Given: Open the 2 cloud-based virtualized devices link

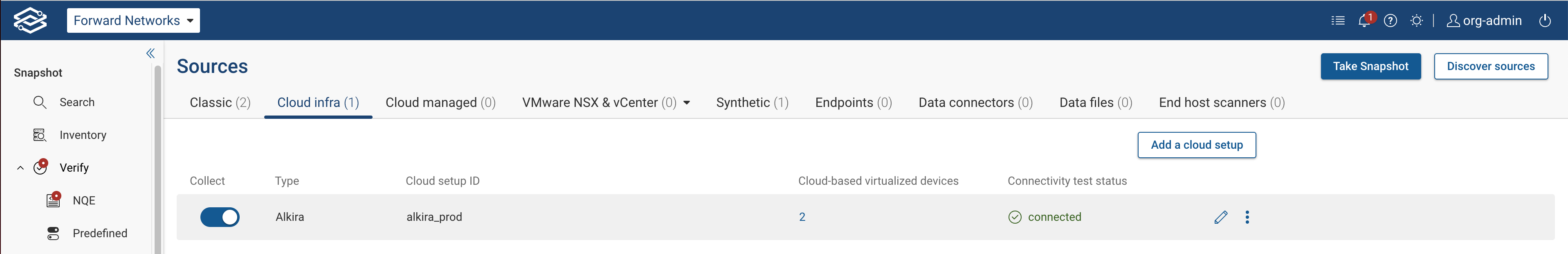Looking at the screenshot, I should tap(802, 216).
